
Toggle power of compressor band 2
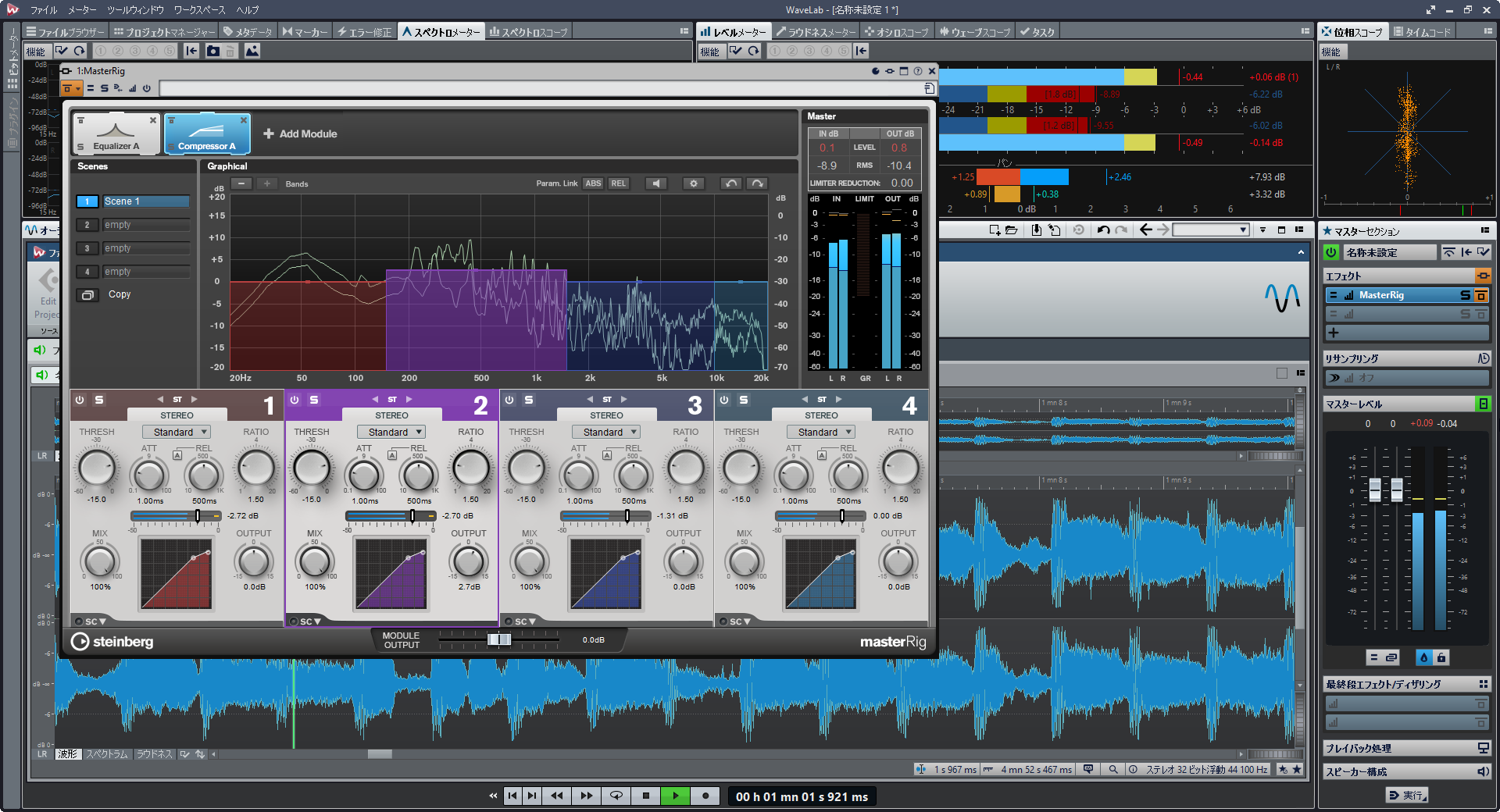click(x=295, y=400)
